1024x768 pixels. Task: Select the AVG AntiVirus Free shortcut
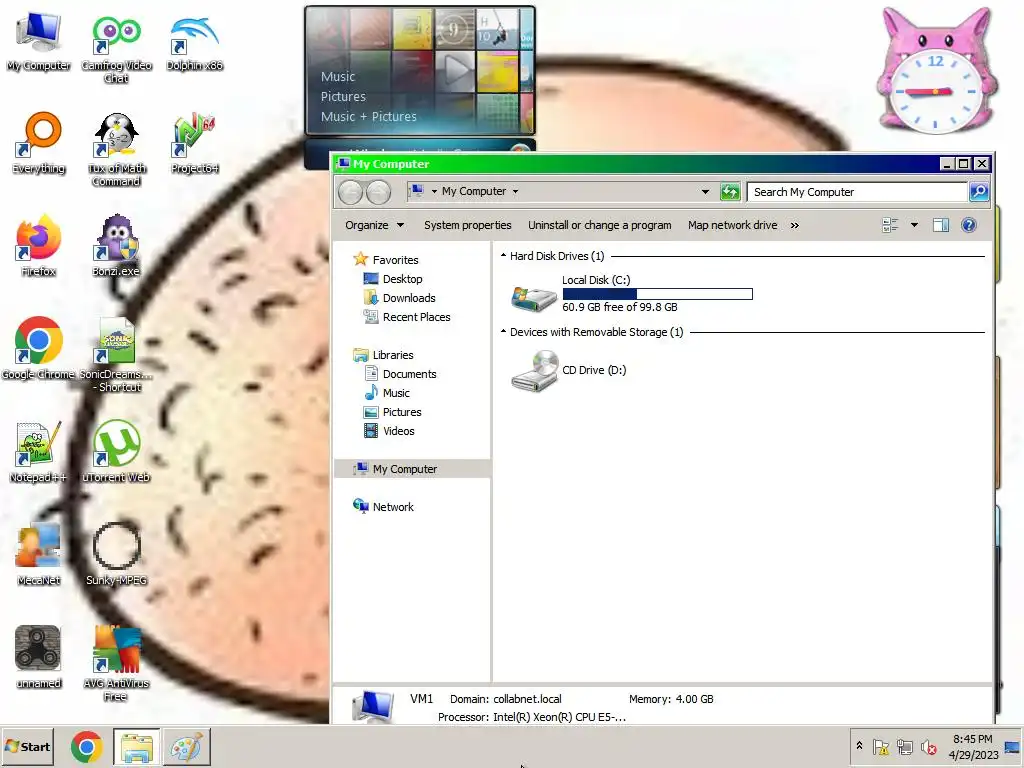pos(116,663)
